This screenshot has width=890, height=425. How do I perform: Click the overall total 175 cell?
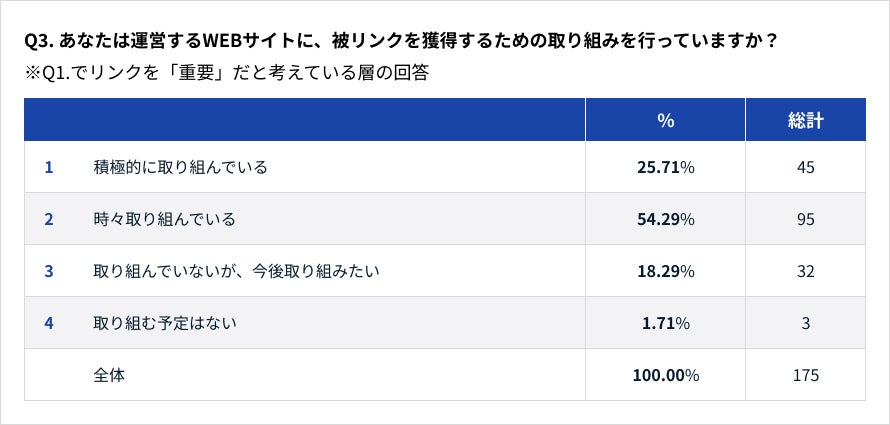[x=805, y=375]
